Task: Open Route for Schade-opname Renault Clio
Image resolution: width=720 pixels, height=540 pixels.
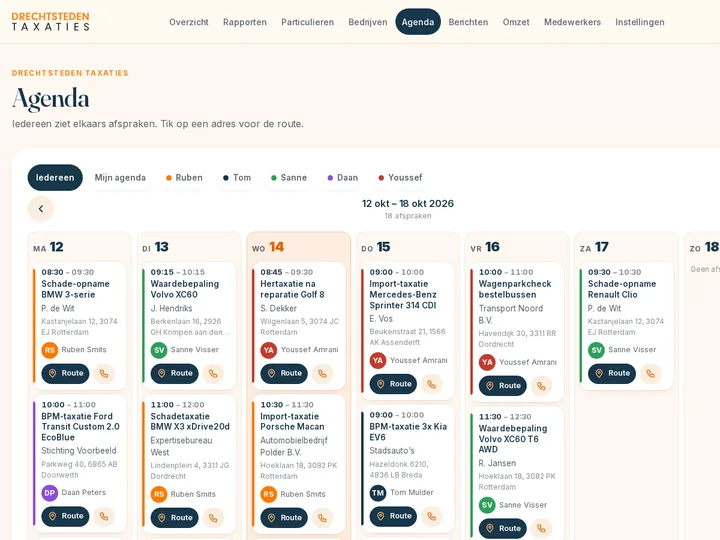Action: [612, 373]
